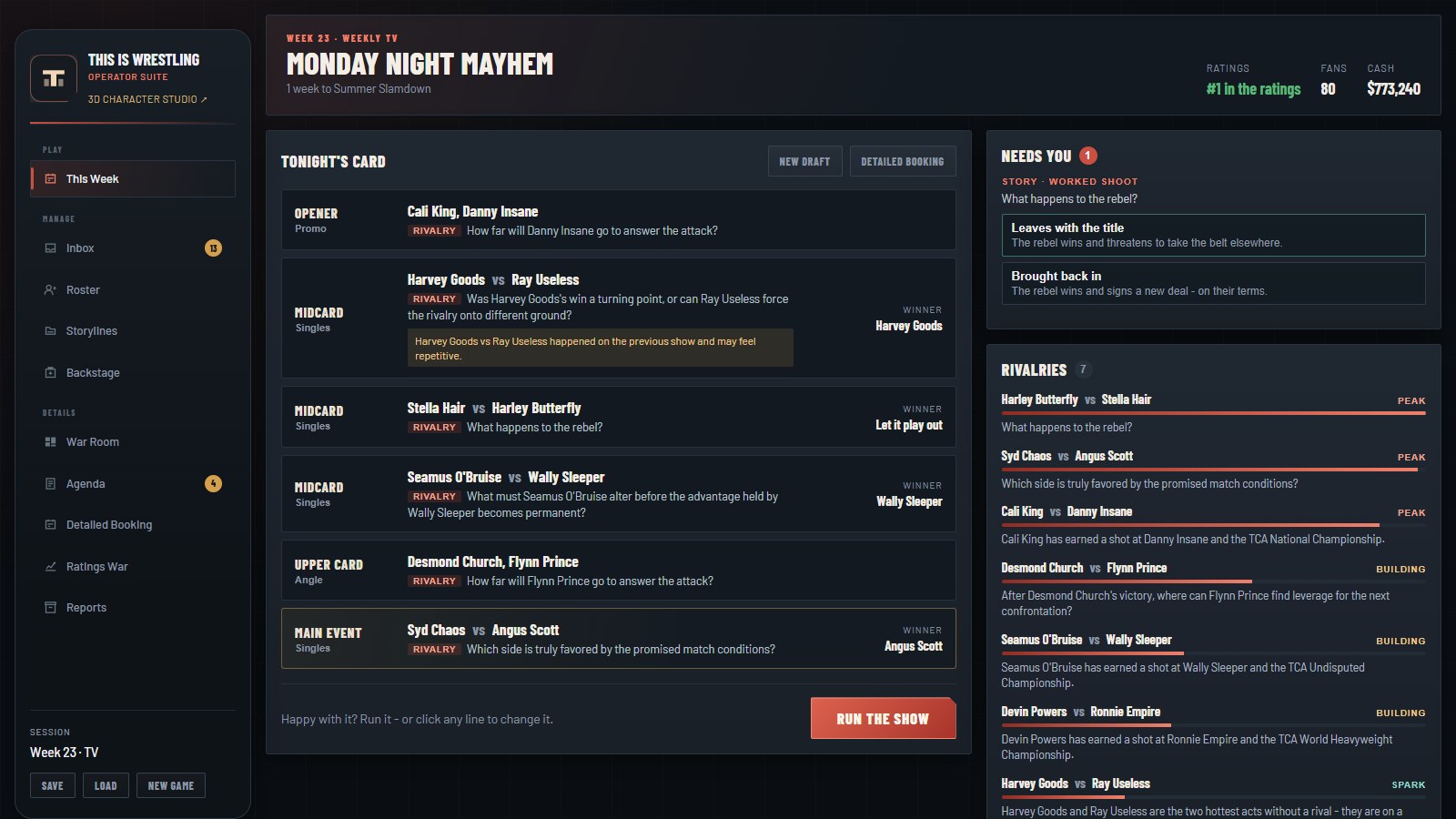Click the New Draft button
Screen dimensions: 1456x819
[804, 161]
